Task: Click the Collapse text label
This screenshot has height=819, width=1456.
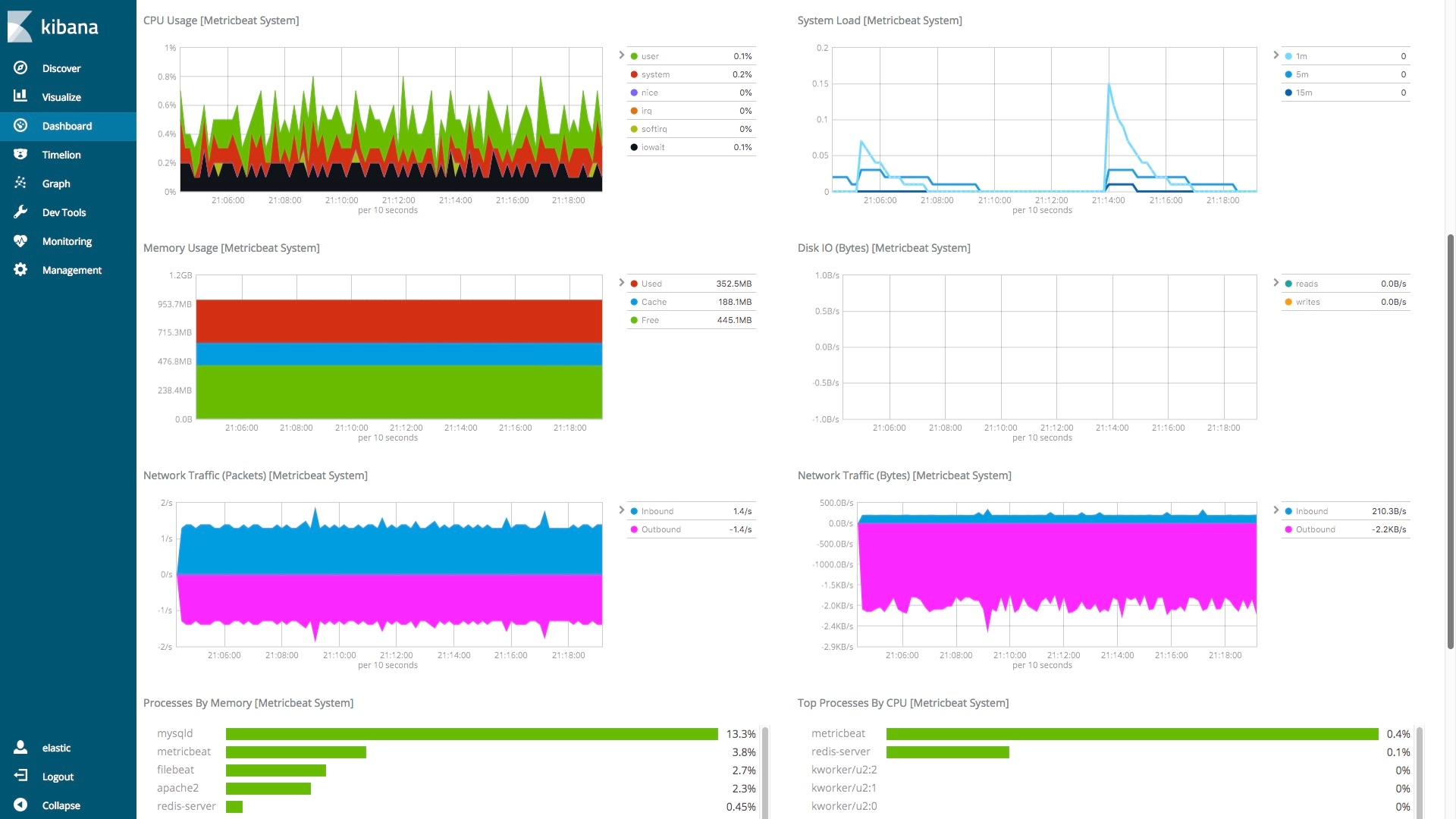Action: 61,805
